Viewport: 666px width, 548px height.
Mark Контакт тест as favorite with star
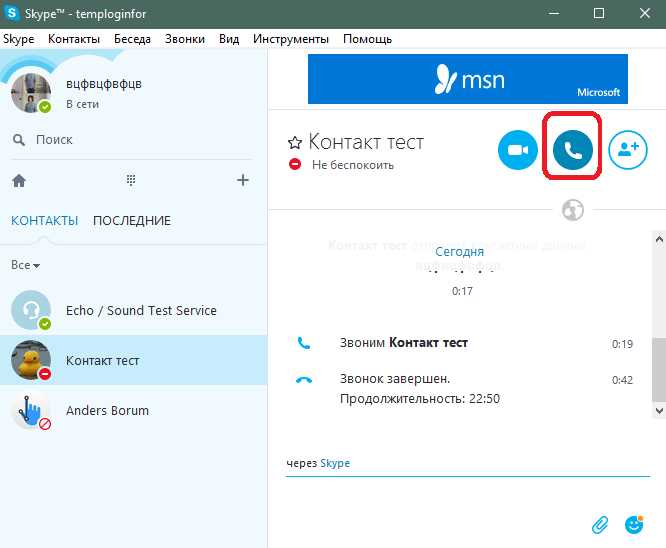[294, 142]
